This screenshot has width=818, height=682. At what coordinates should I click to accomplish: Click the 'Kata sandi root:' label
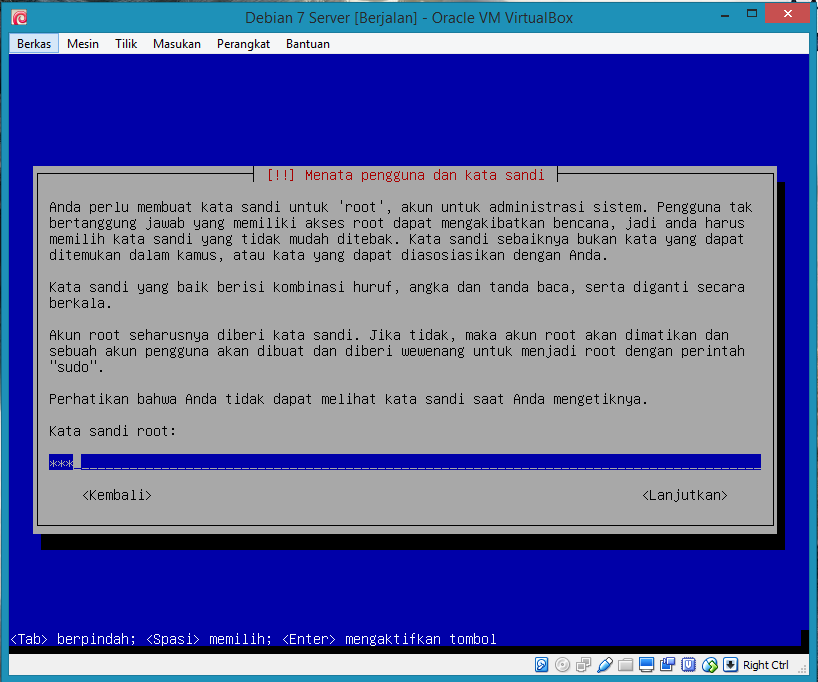tap(113, 431)
